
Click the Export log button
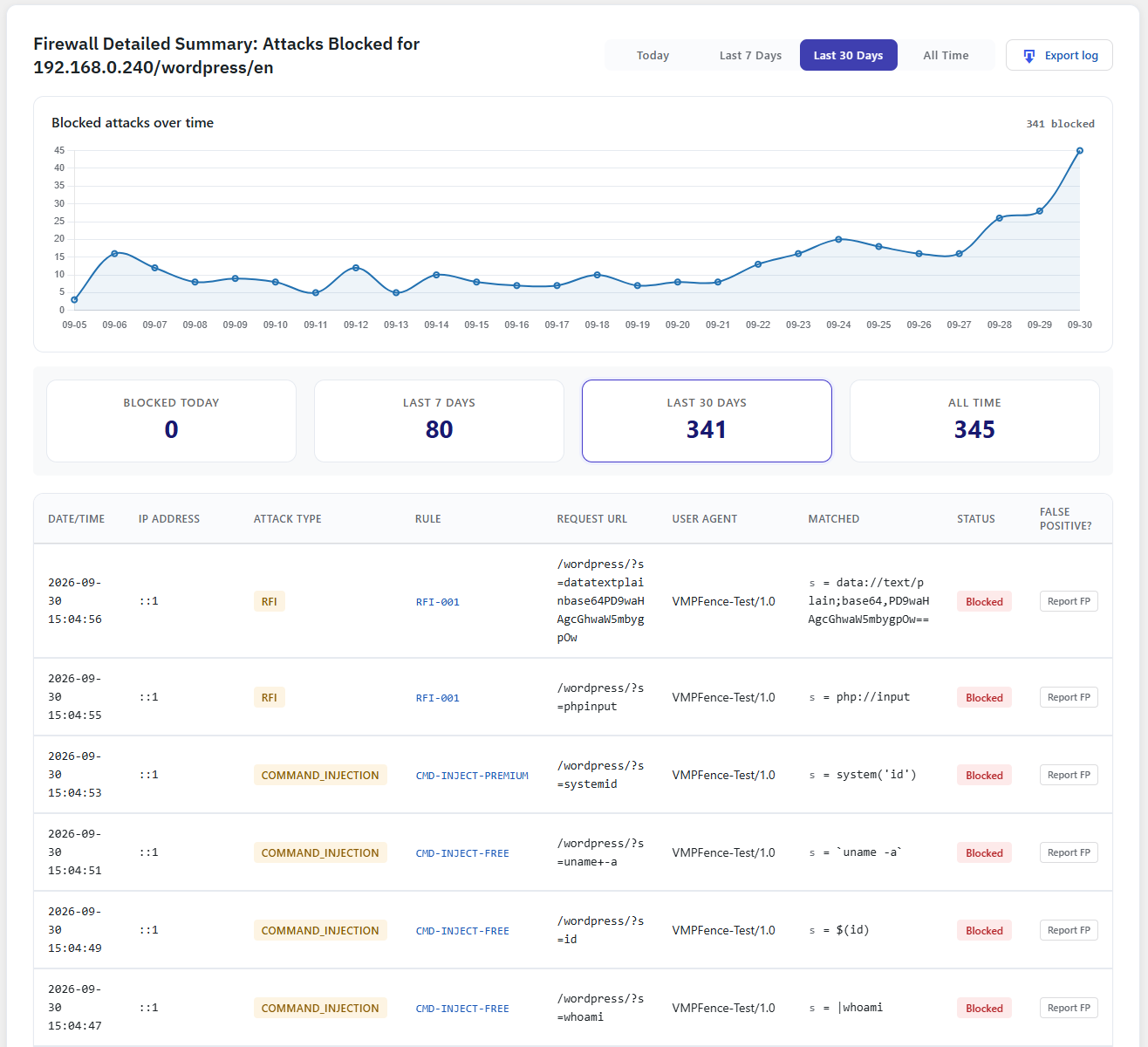[x=1059, y=55]
